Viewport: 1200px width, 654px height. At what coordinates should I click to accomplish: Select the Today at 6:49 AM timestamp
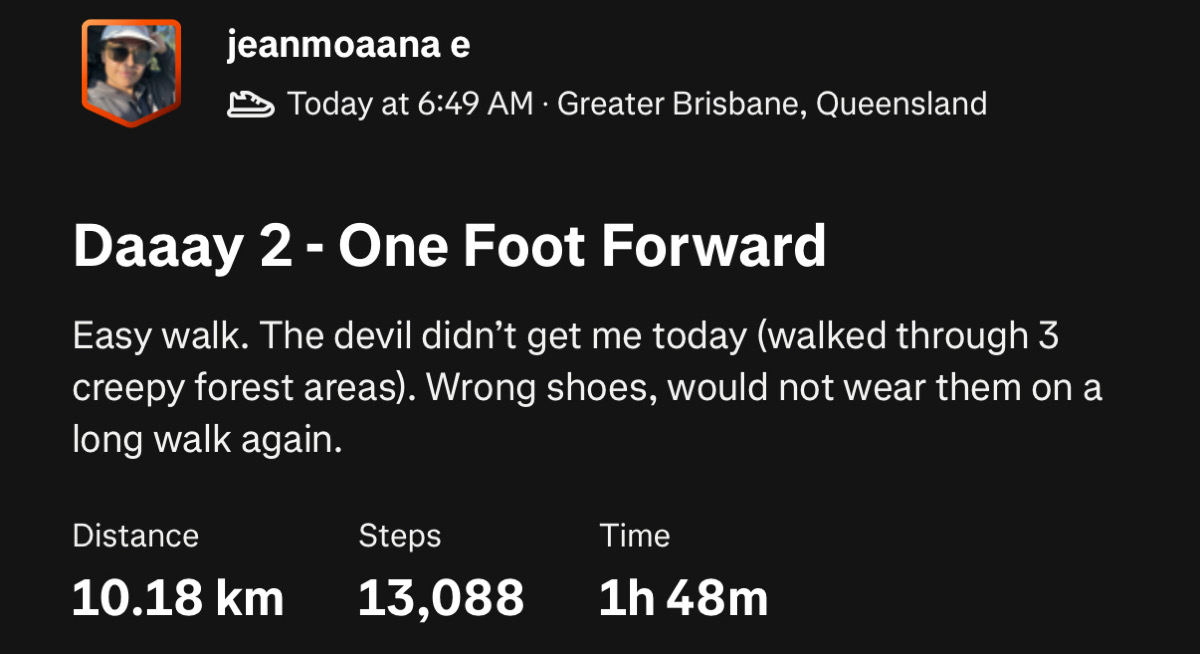point(410,103)
